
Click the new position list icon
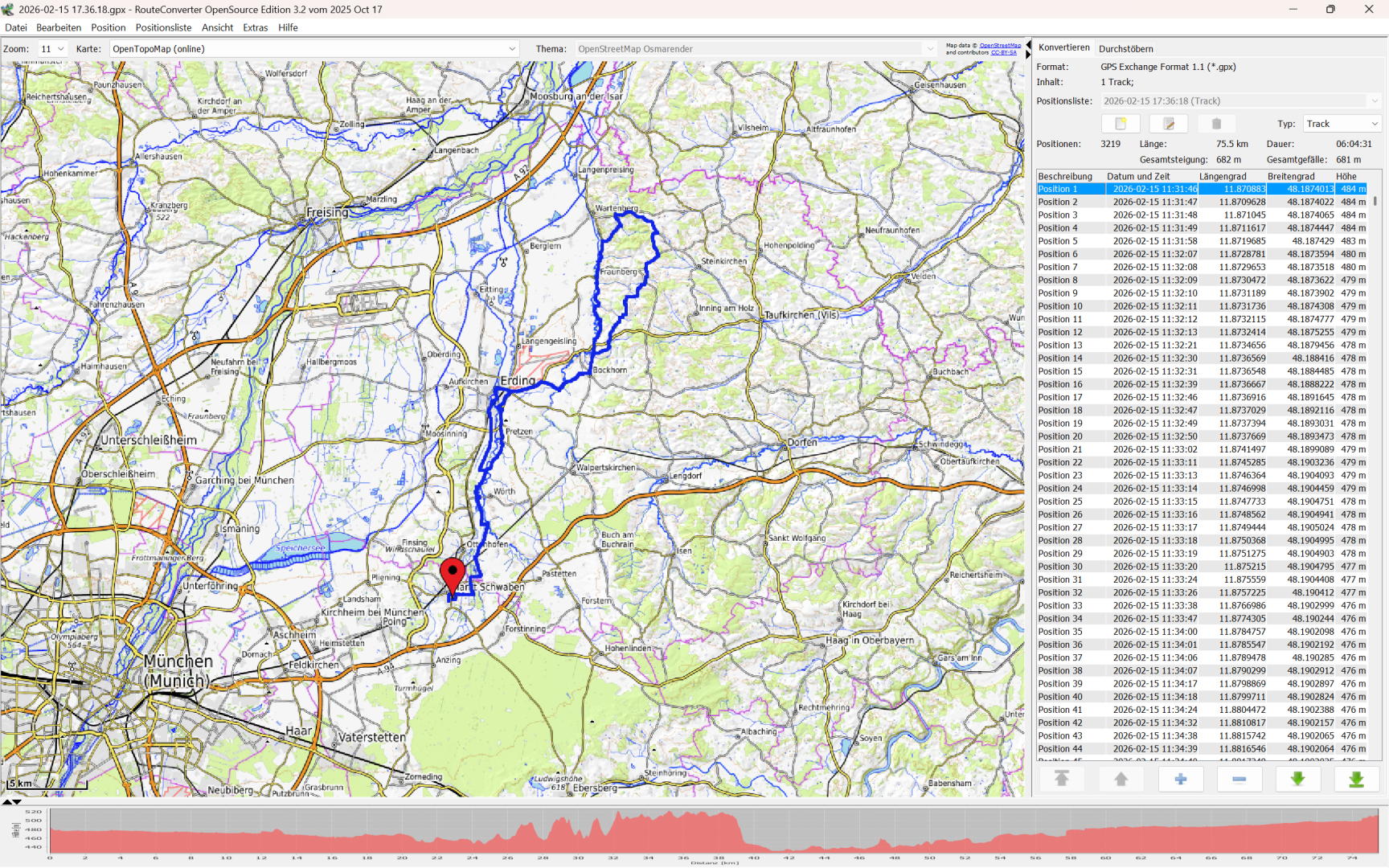tap(1121, 124)
